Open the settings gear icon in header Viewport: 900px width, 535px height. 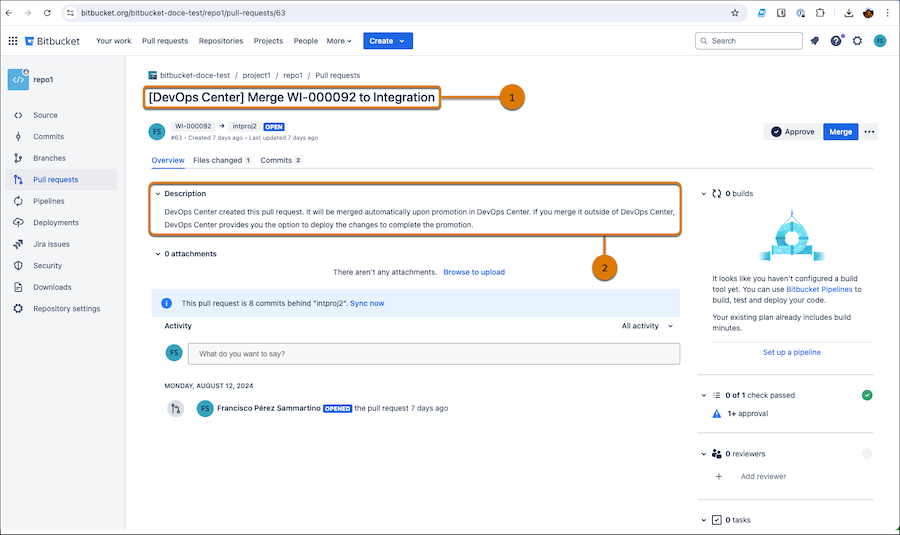point(858,41)
